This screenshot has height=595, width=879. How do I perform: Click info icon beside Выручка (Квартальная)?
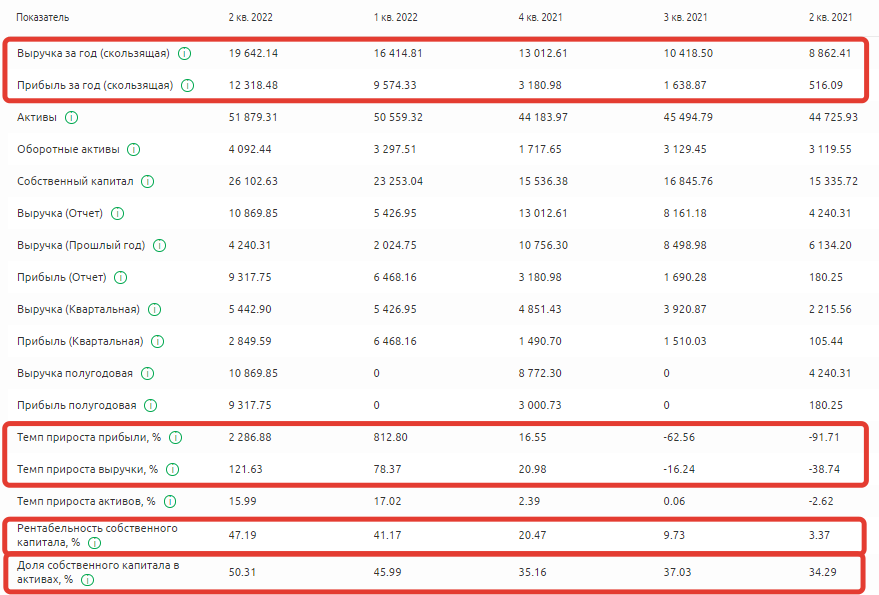tap(154, 309)
